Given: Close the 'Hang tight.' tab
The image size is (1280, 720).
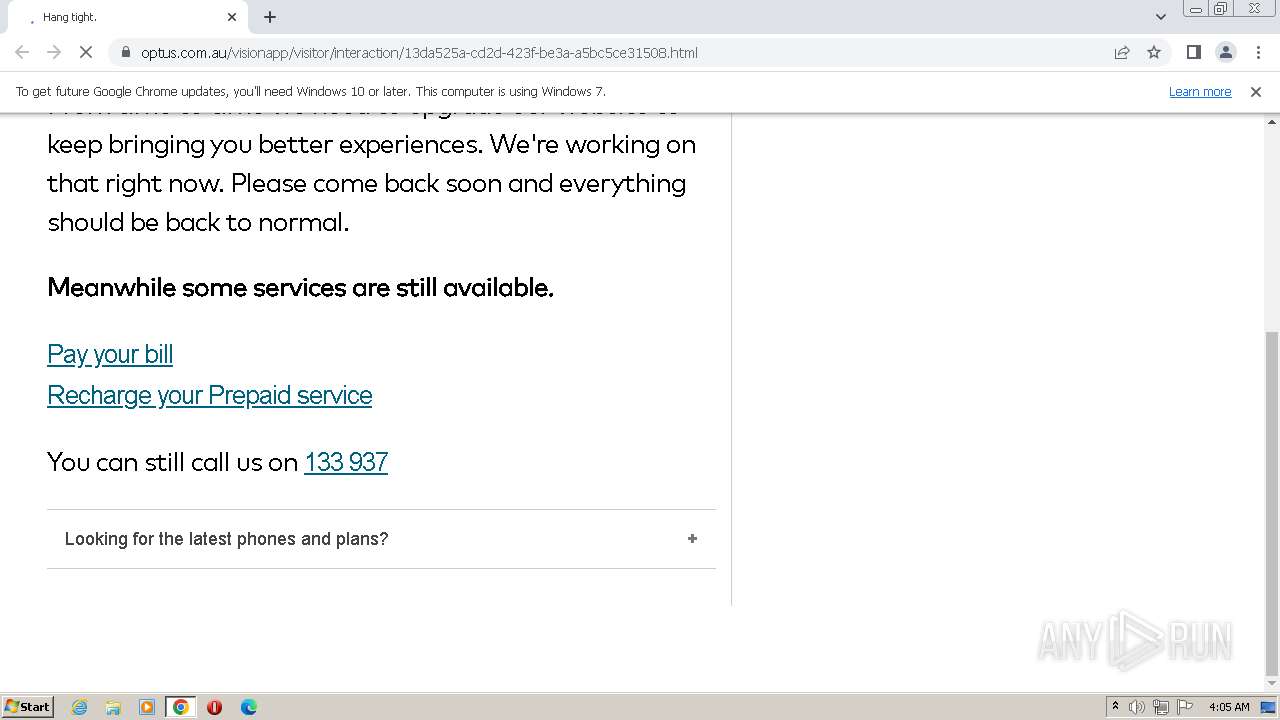Looking at the screenshot, I should [x=232, y=17].
